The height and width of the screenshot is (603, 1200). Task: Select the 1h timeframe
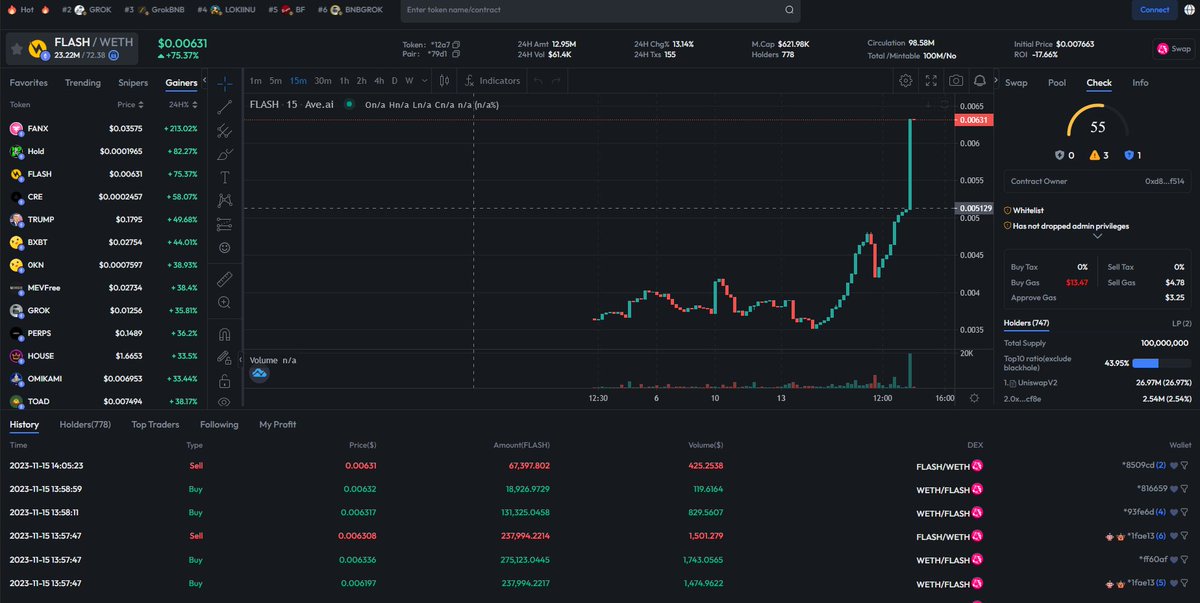tap(344, 80)
